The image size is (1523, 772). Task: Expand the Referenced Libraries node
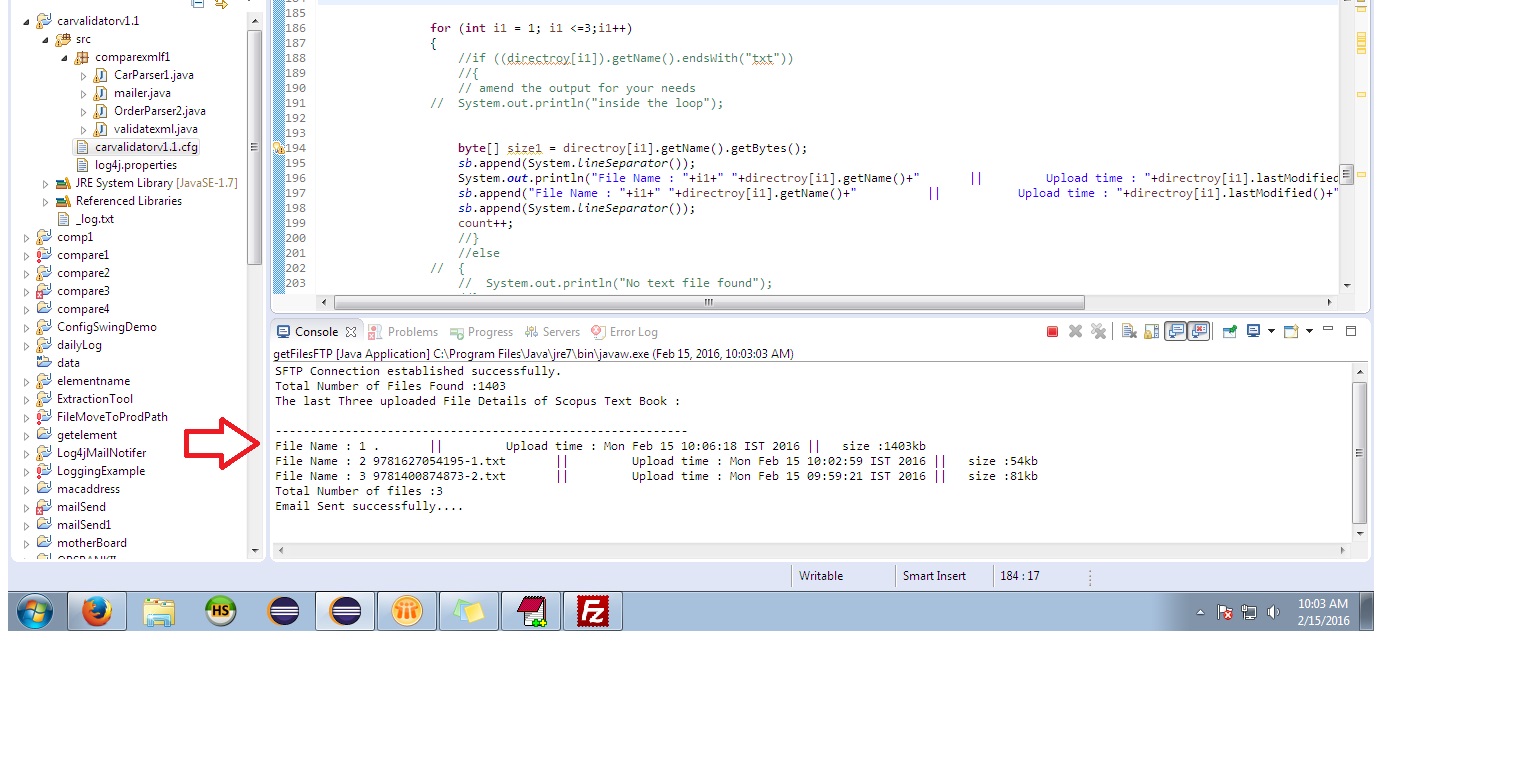(46, 201)
